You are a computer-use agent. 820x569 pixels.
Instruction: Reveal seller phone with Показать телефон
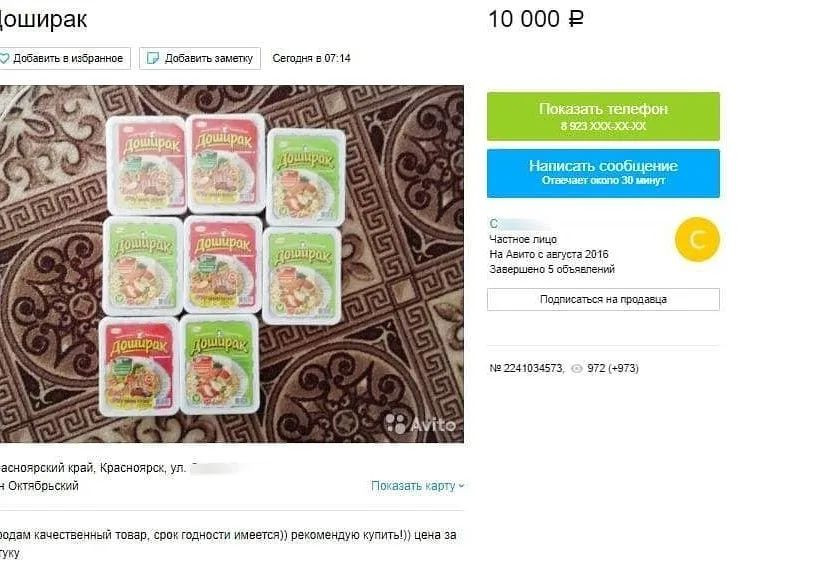click(x=603, y=116)
